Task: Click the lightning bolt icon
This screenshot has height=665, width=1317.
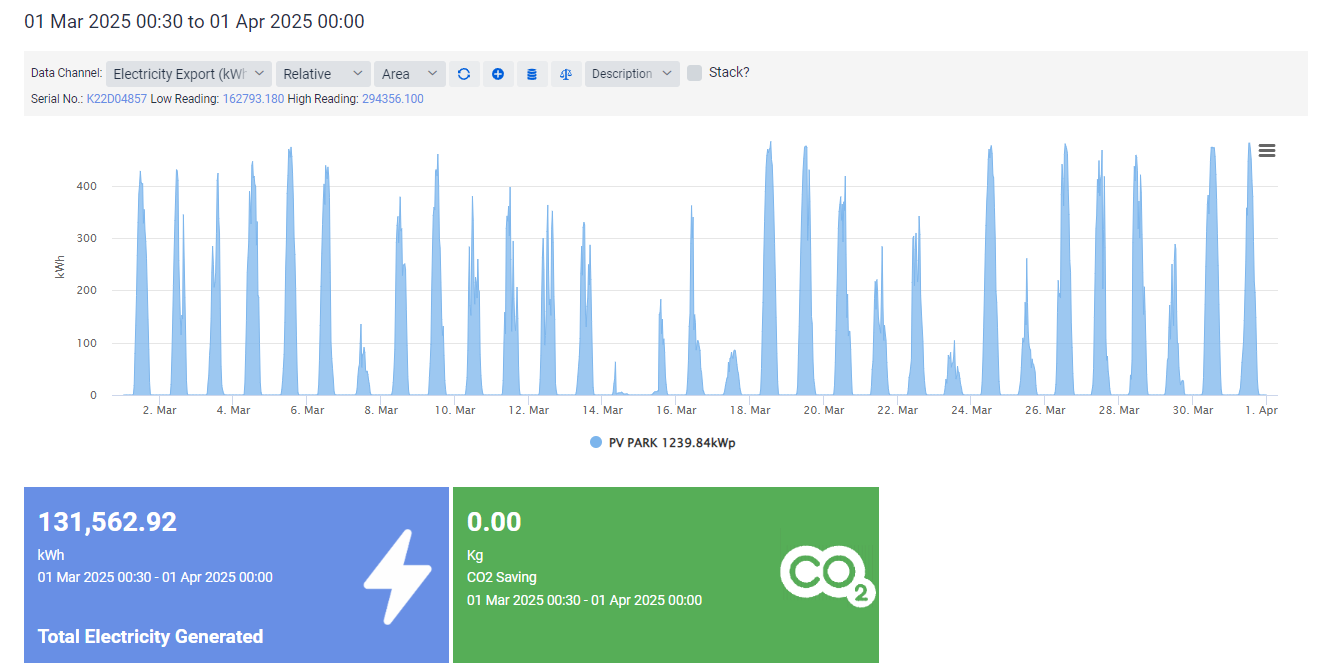Action: pos(396,577)
